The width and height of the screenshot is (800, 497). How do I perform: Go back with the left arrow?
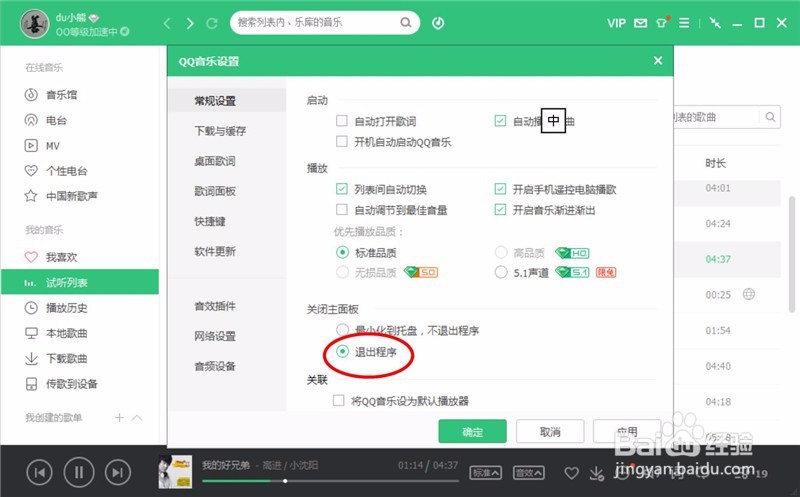[167, 23]
